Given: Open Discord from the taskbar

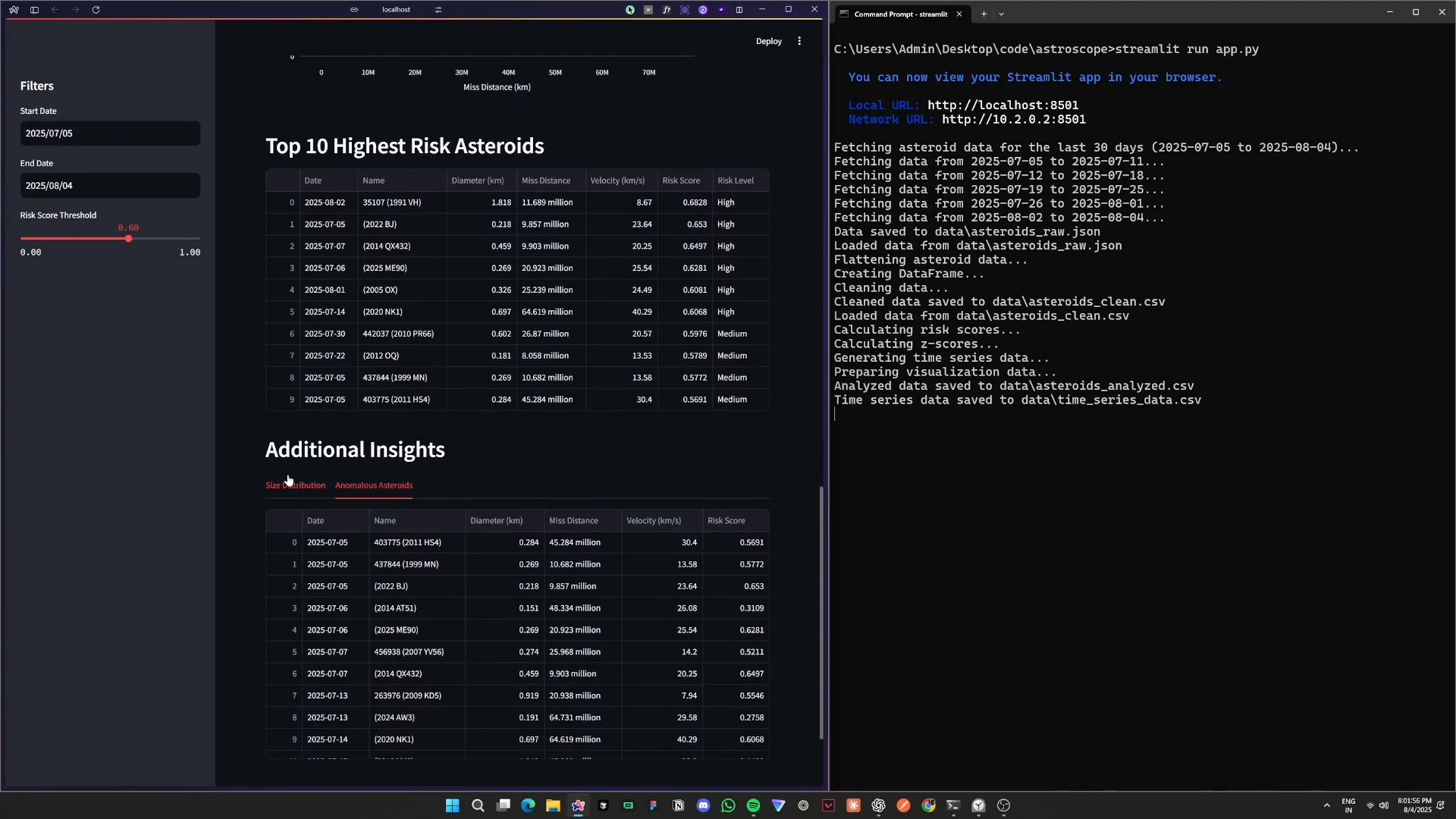Looking at the screenshot, I should (703, 805).
